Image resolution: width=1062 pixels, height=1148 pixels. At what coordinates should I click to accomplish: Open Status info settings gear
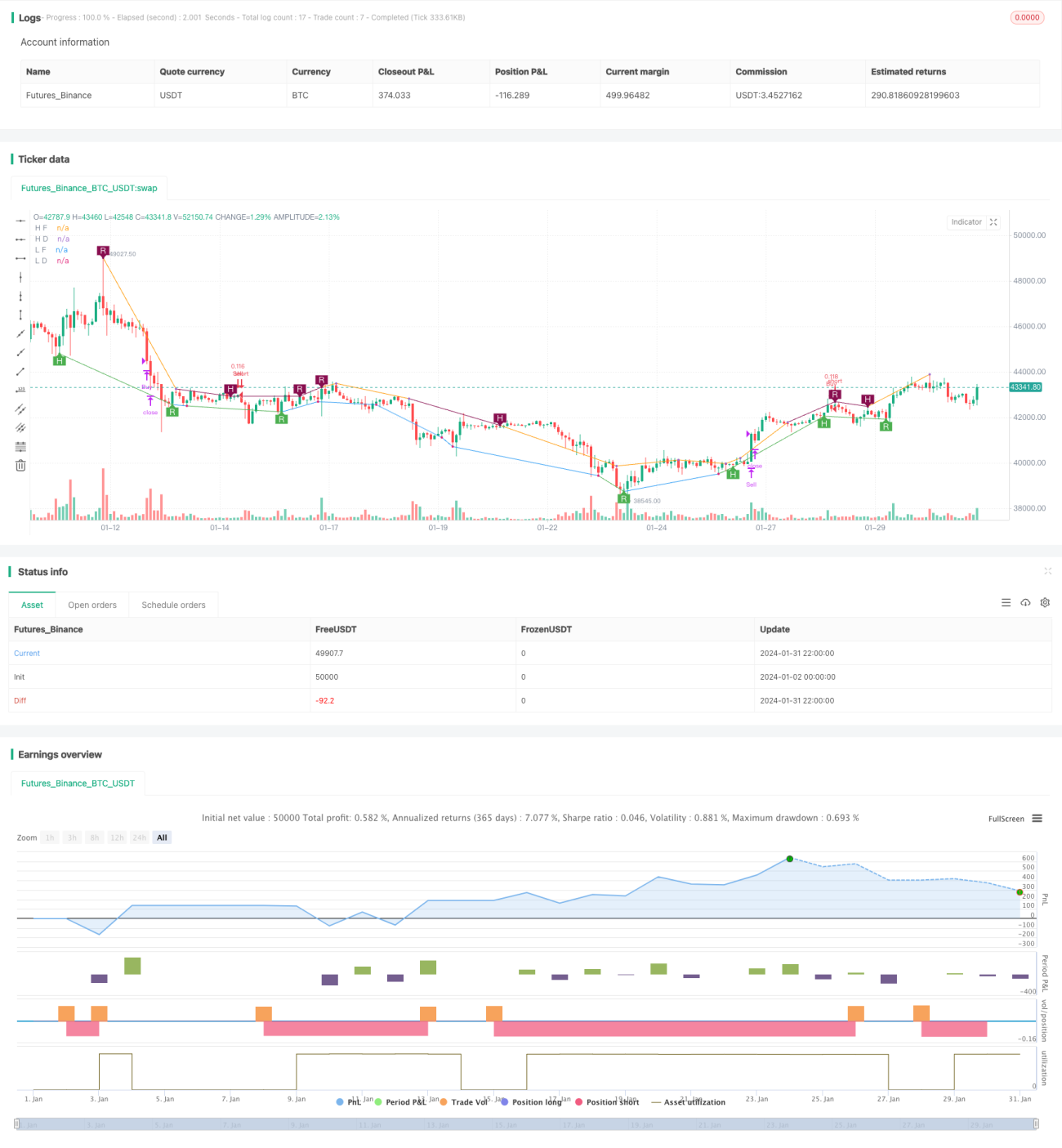coord(1045,602)
